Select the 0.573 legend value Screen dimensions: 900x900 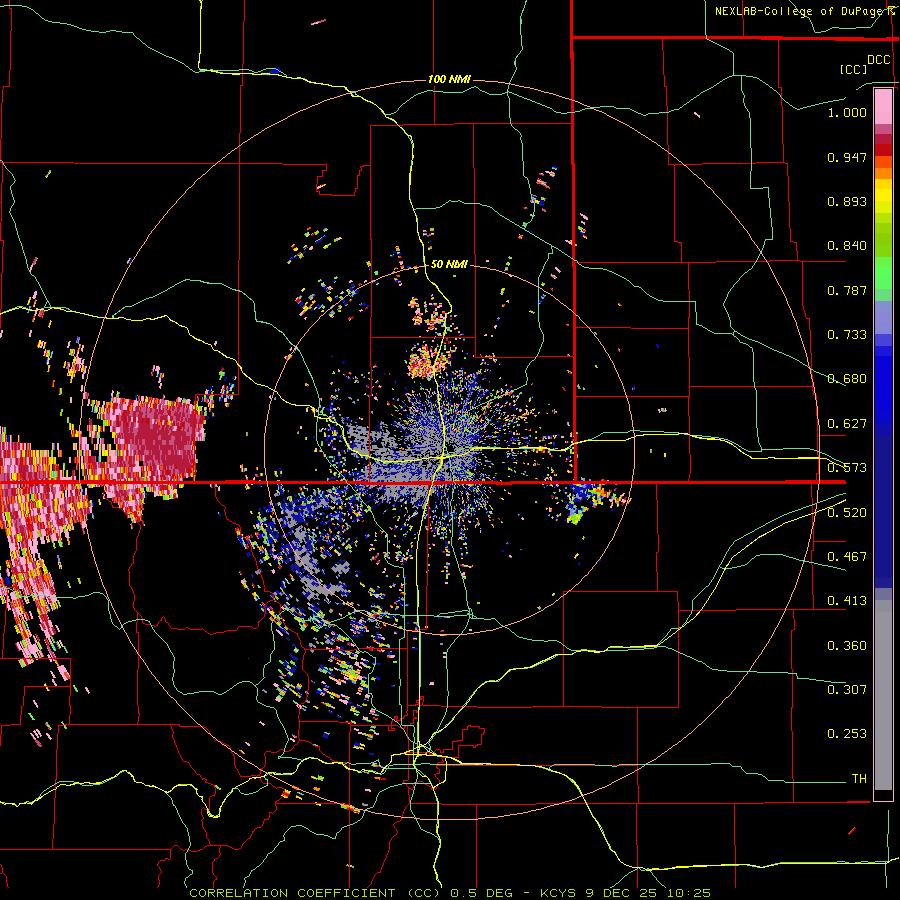click(x=847, y=468)
